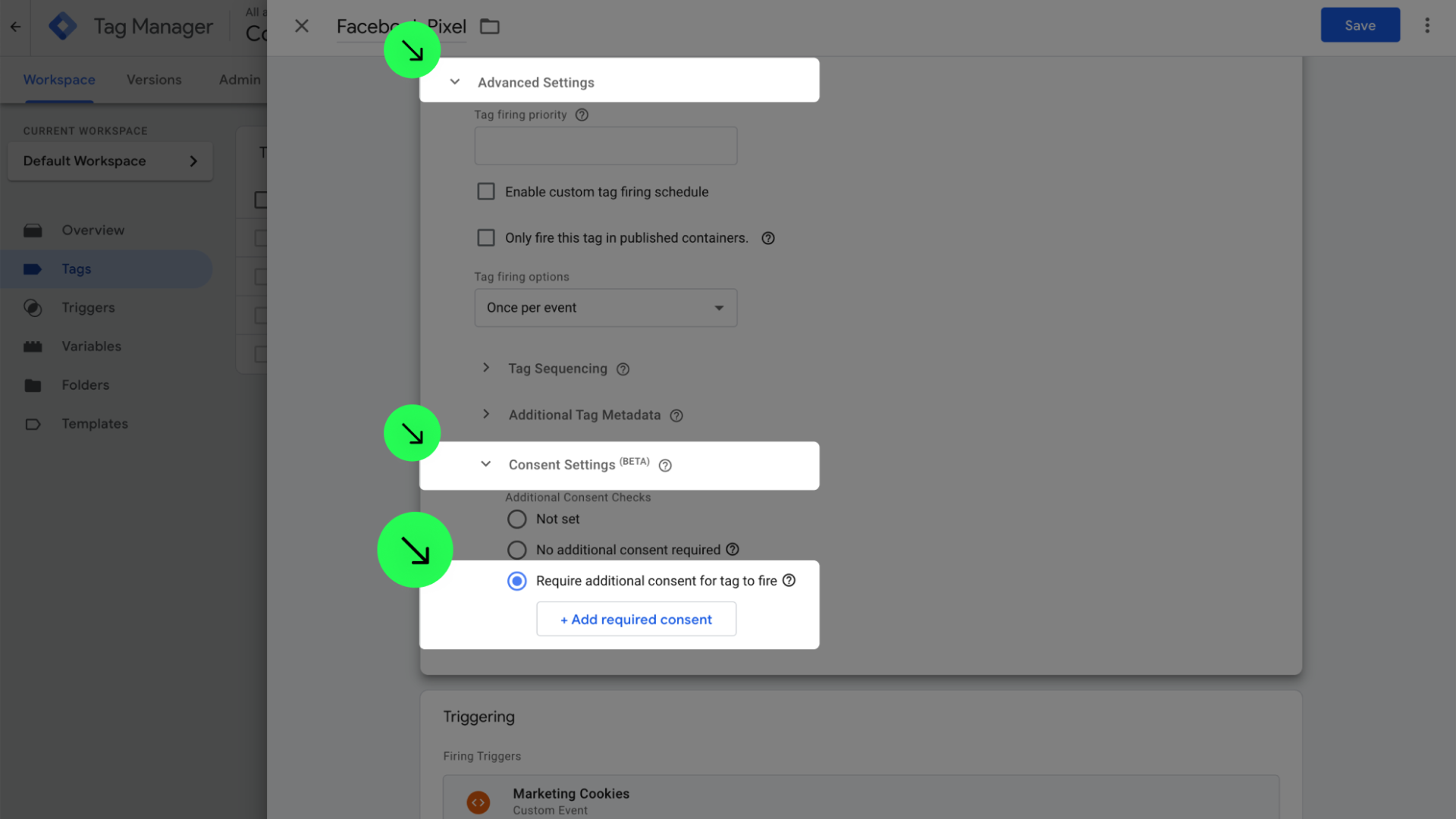
Task: Click the Additional Tag Metadata help icon
Action: coord(676,416)
